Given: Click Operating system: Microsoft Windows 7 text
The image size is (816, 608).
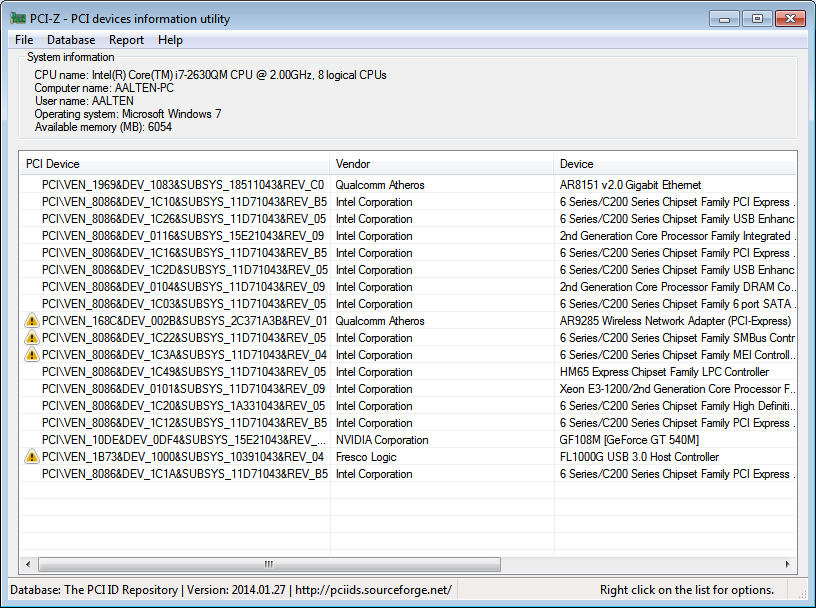Looking at the screenshot, I should tap(128, 114).
